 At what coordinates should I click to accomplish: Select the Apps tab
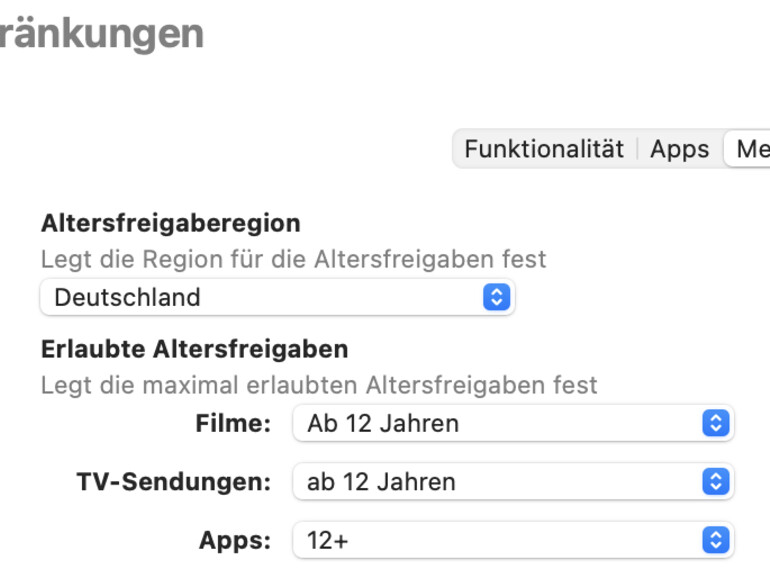[679, 149]
